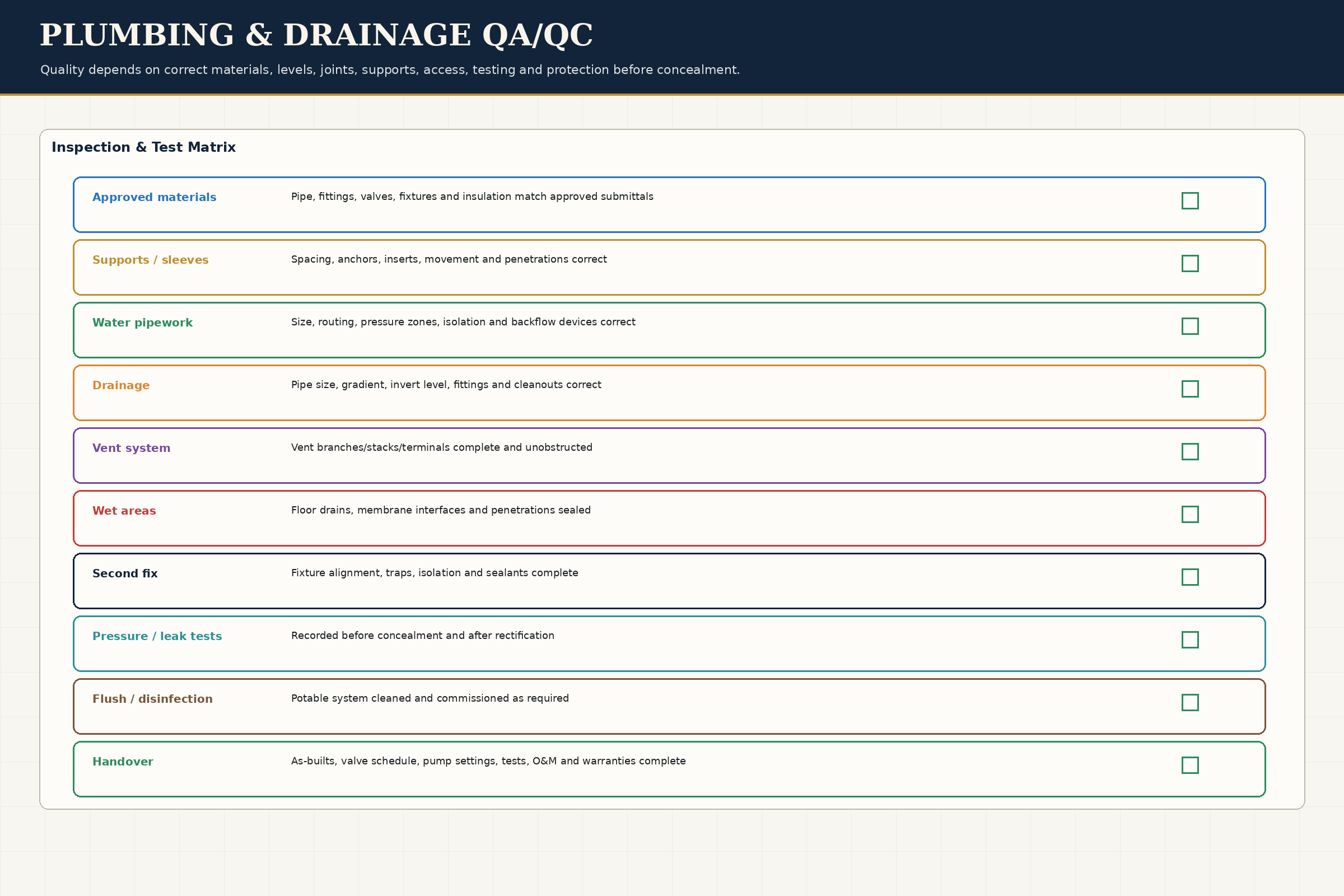Image resolution: width=1344 pixels, height=896 pixels.
Task: Click the 'Pressure / leak tests' label
Action: click(157, 637)
